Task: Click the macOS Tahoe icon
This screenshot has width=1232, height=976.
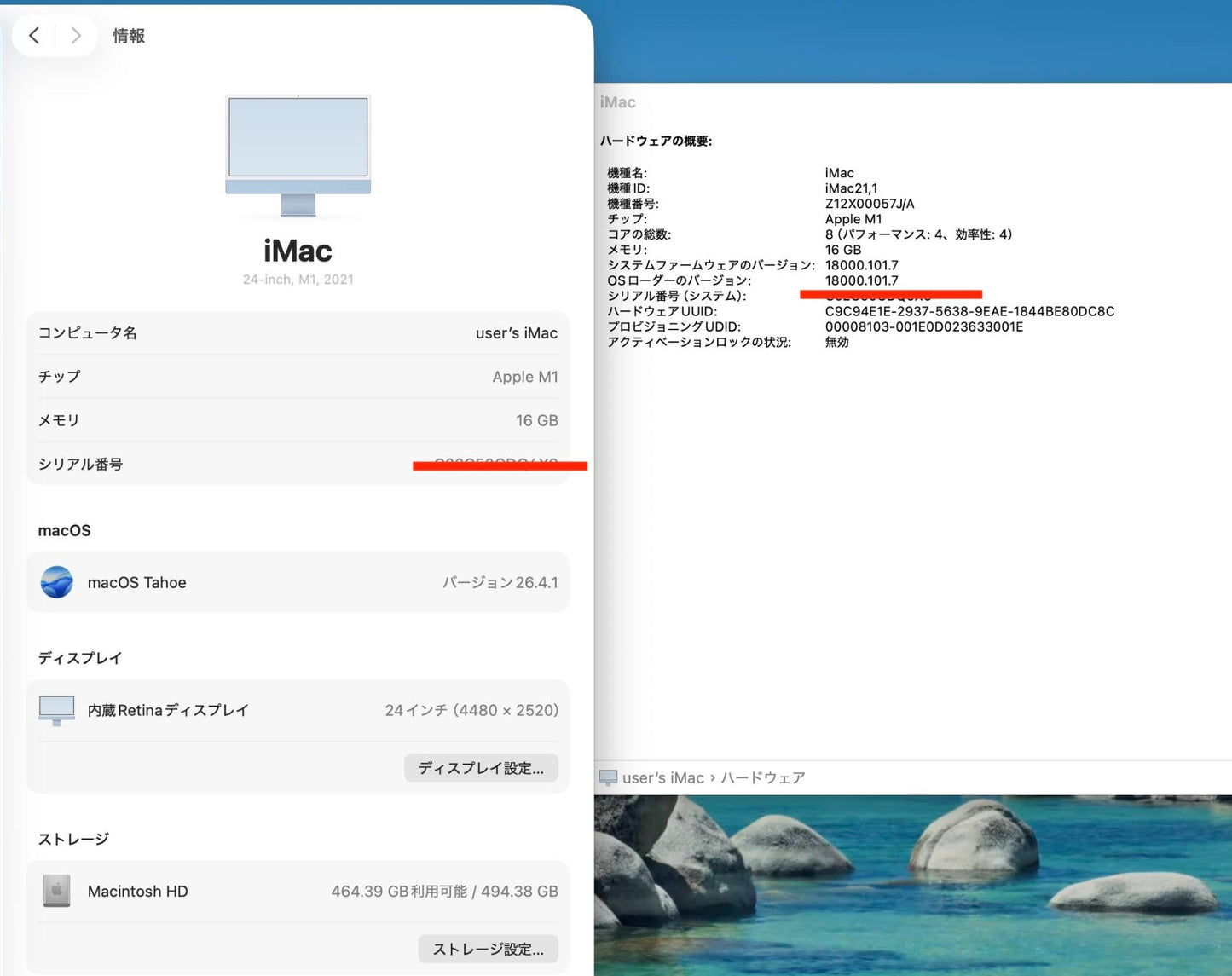Action: click(57, 582)
